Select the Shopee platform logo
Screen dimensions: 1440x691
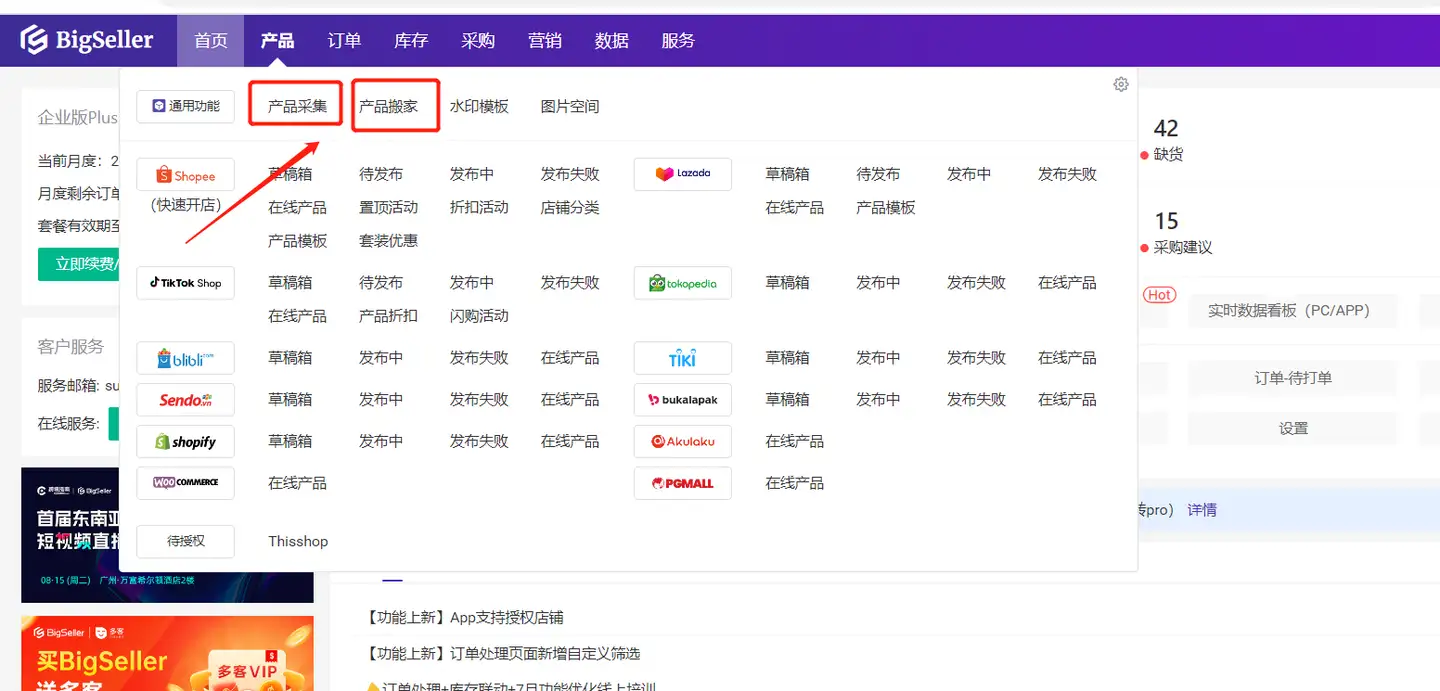[186, 175]
